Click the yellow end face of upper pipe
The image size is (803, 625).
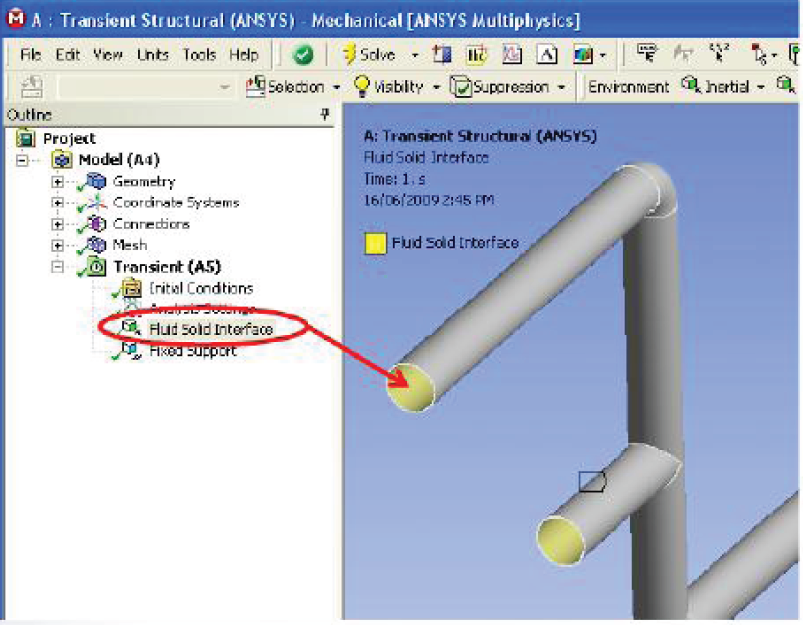(x=411, y=388)
